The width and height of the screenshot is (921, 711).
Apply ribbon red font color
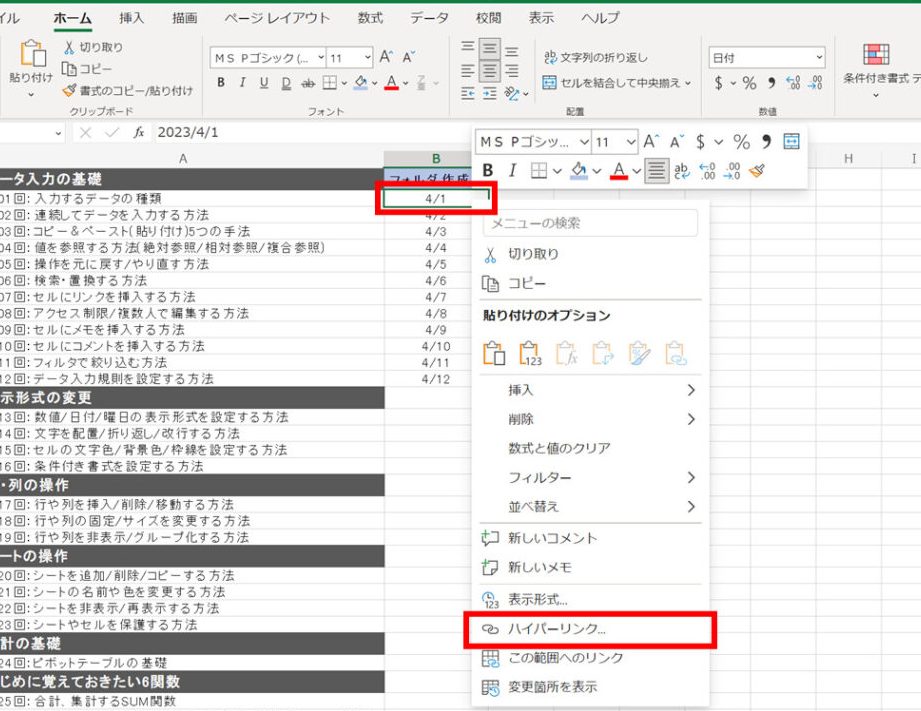click(x=392, y=83)
